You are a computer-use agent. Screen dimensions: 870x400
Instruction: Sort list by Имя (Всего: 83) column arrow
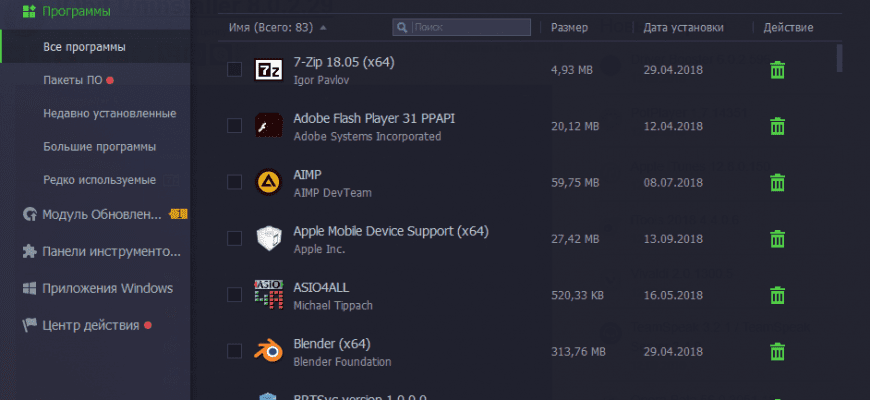pos(323,28)
